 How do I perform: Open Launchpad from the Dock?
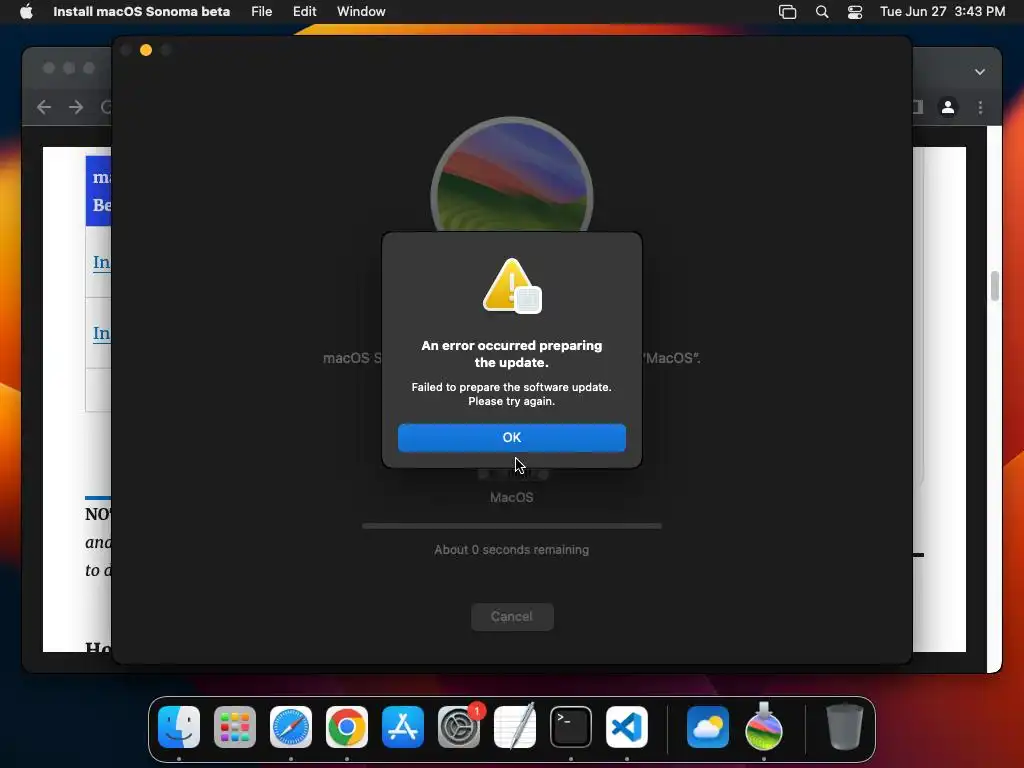click(235, 727)
